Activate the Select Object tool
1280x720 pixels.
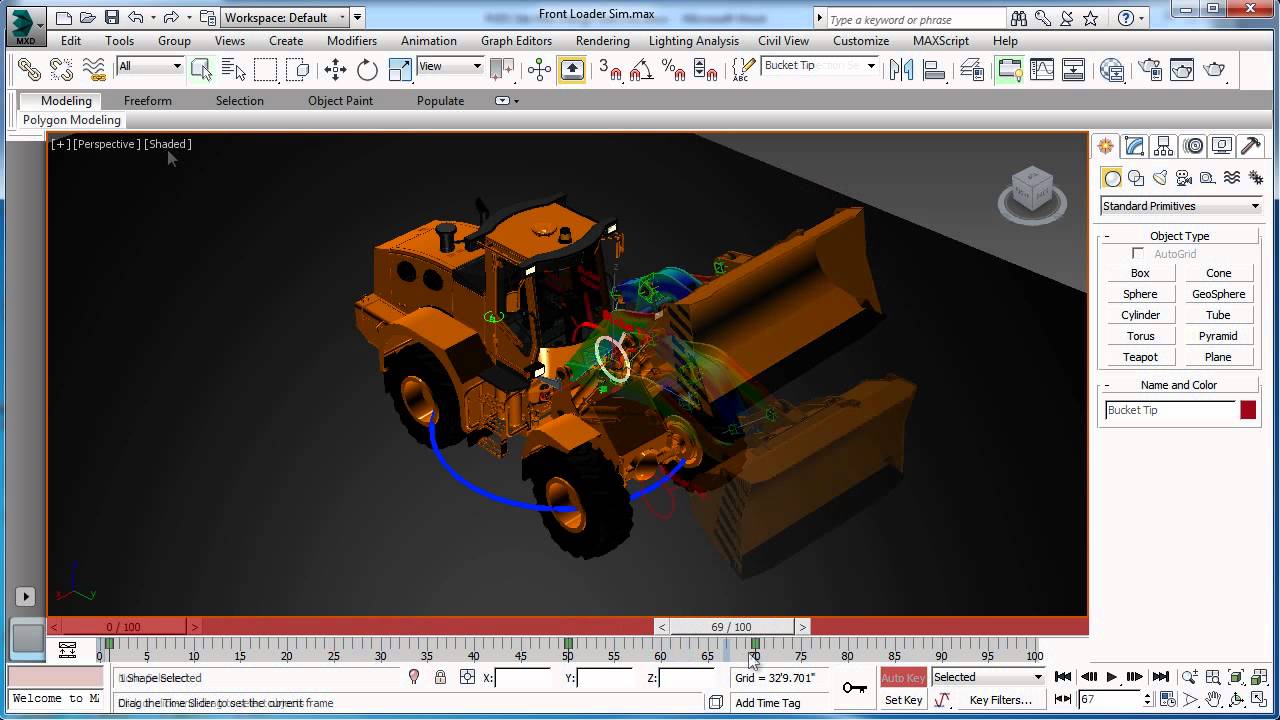coord(201,69)
